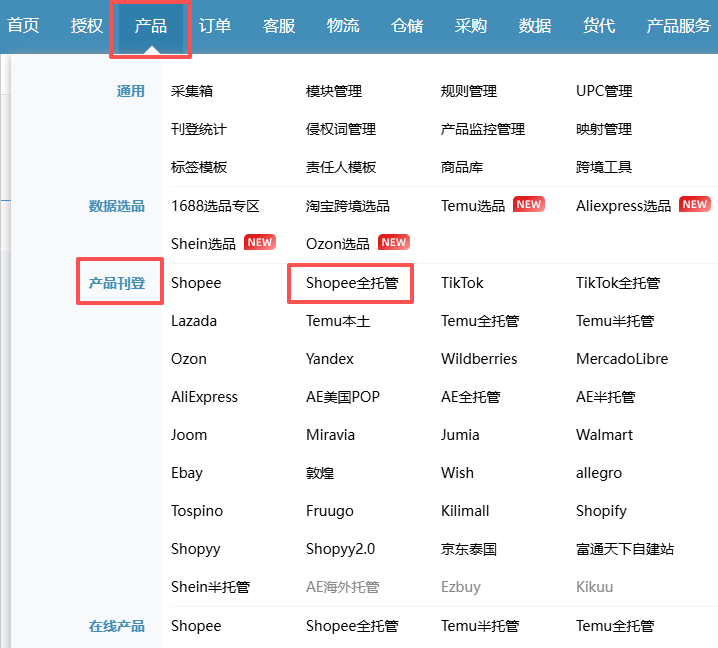Screen dimensions: 718x648
Task: Open 规则管理 menu entry
Action: 469,91
